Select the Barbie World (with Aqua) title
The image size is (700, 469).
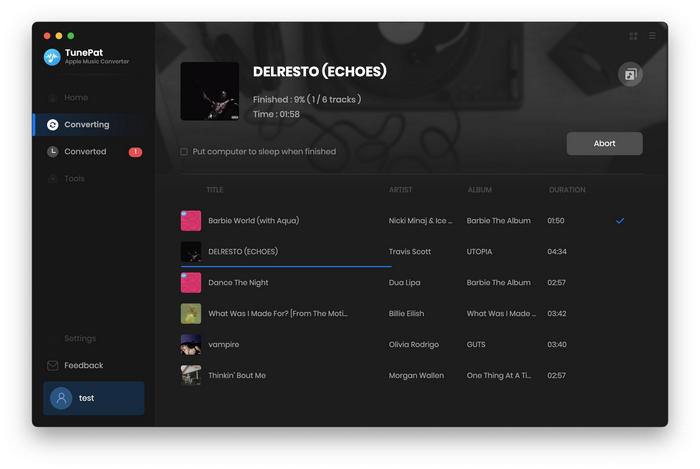254,221
